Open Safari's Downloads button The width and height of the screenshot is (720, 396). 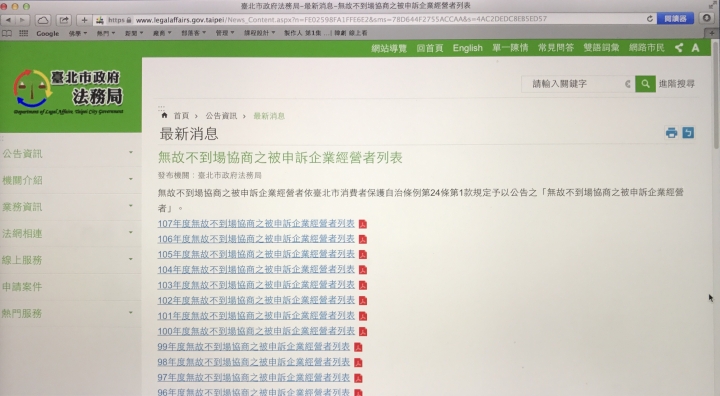tap(707, 18)
